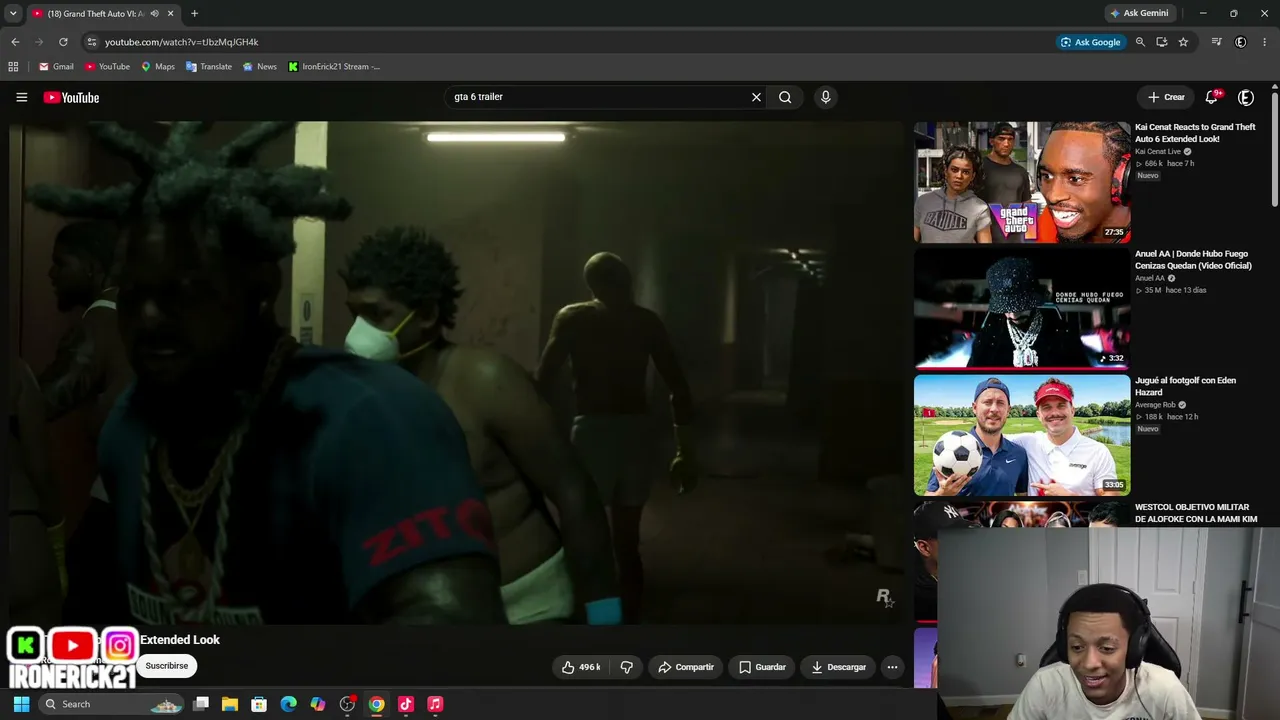Image resolution: width=1280 pixels, height=720 pixels.
Task: Open footgolf with Eden Hazard thumbnail
Action: coord(1022,435)
